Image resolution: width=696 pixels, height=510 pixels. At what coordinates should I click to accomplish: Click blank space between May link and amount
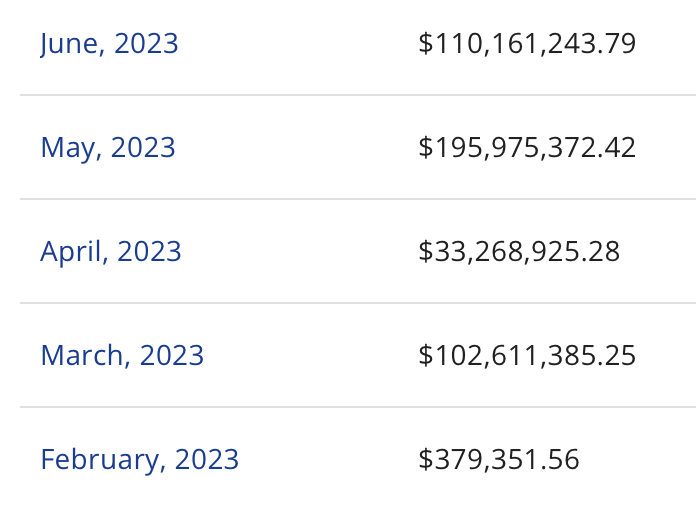[x=297, y=148]
